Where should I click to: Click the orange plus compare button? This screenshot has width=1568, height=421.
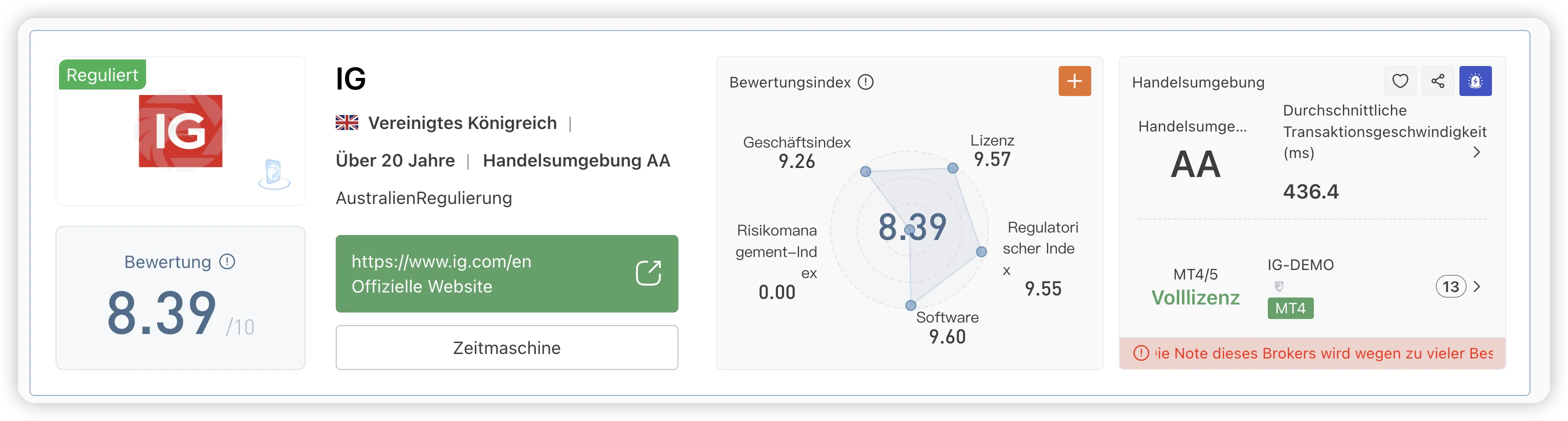point(1074,81)
